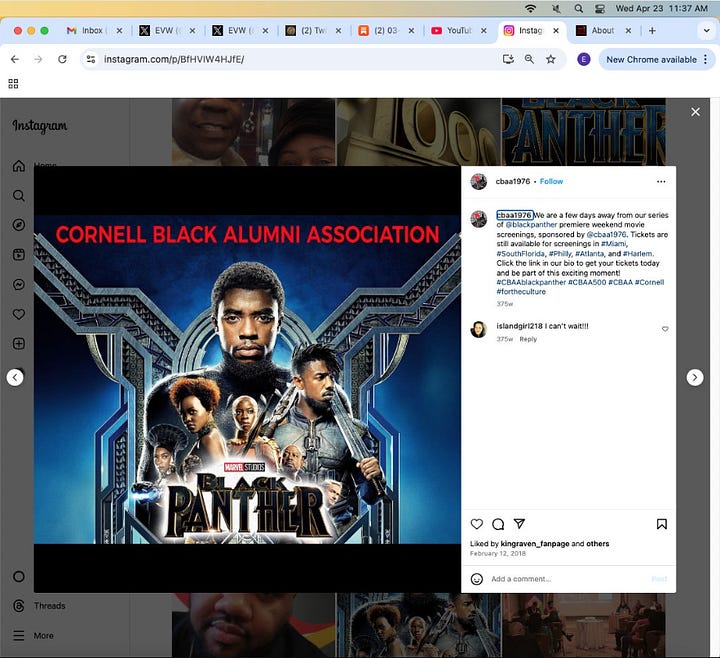Open post options three-dot menu
The image size is (720, 658).
661,181
